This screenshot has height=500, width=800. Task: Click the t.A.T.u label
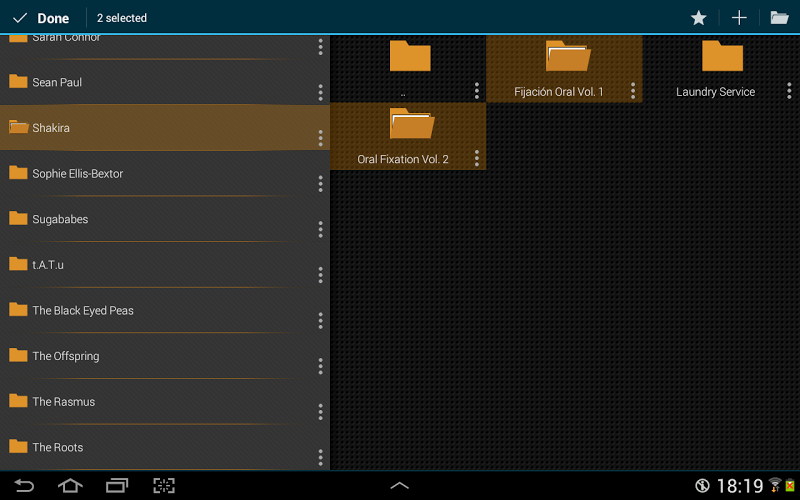(x=48, y=265)
